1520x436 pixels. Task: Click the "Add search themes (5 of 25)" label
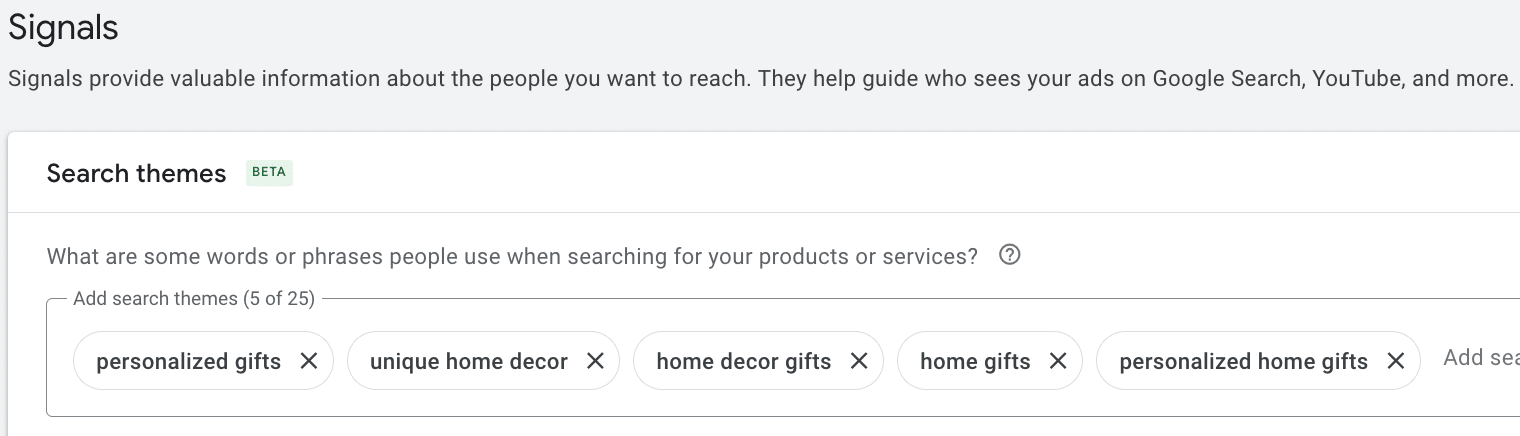coord(194,298)
